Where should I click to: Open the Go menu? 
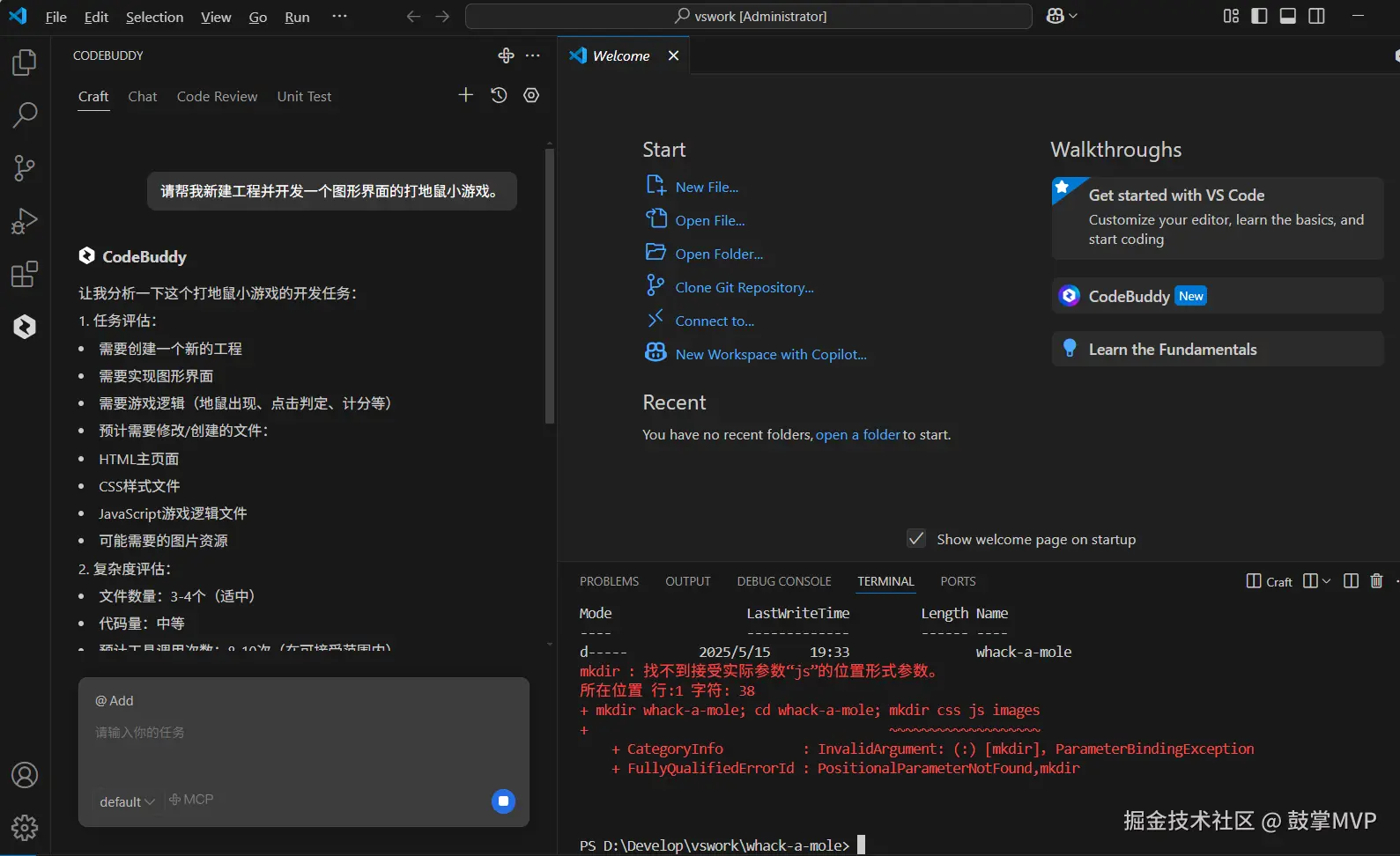pyautogui.click(x=258, y=17)
